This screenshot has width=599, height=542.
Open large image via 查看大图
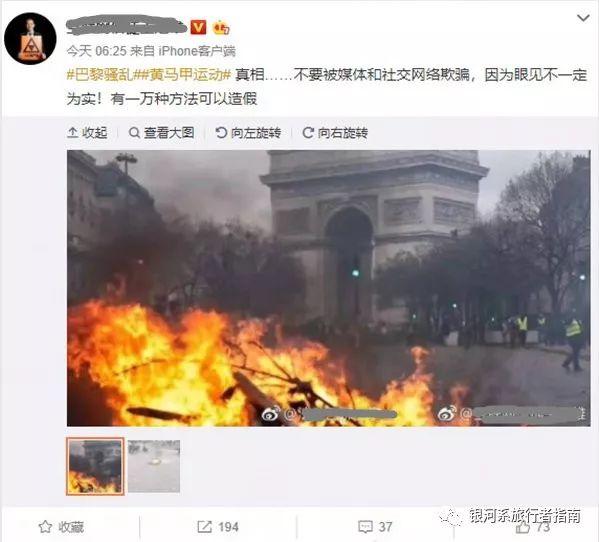161,133
